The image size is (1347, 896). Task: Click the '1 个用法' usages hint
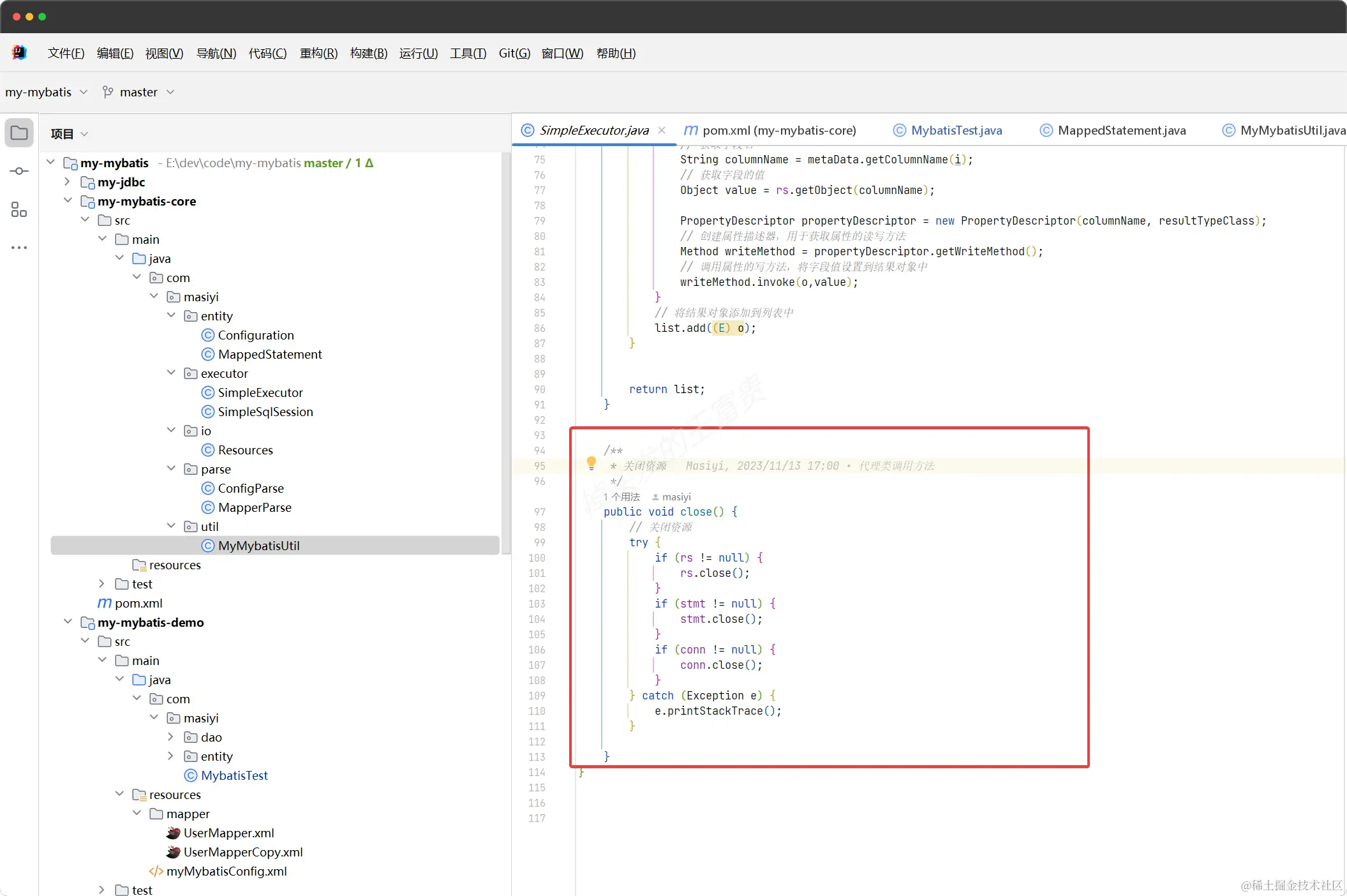pyautogui.click(x=621, y=497)
